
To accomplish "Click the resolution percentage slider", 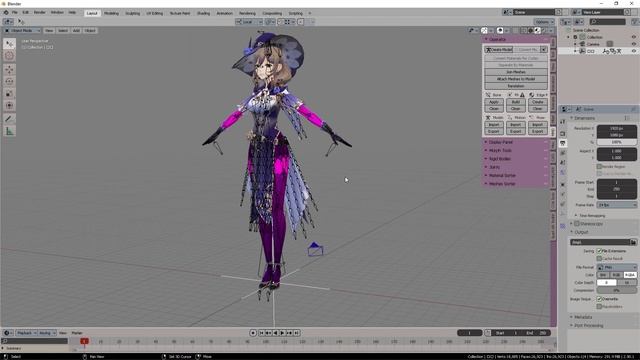I will (617, 142).
